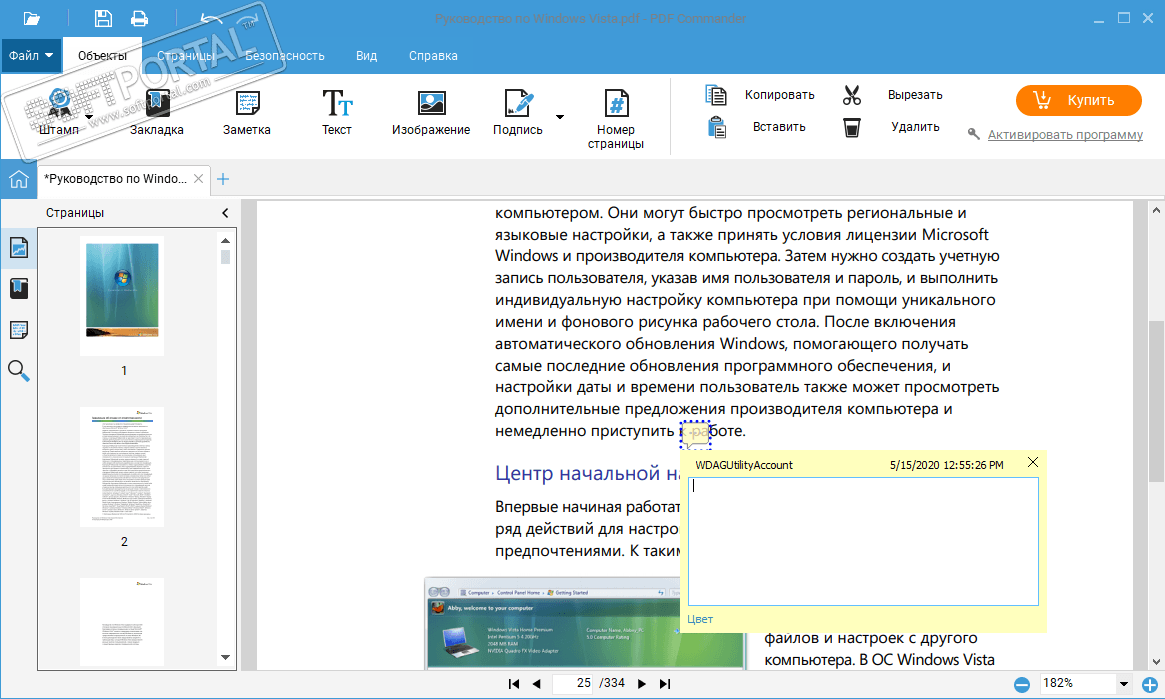Click the Вставить paste icon
Screen dimensions: 1165x699
tap(716, 127)
